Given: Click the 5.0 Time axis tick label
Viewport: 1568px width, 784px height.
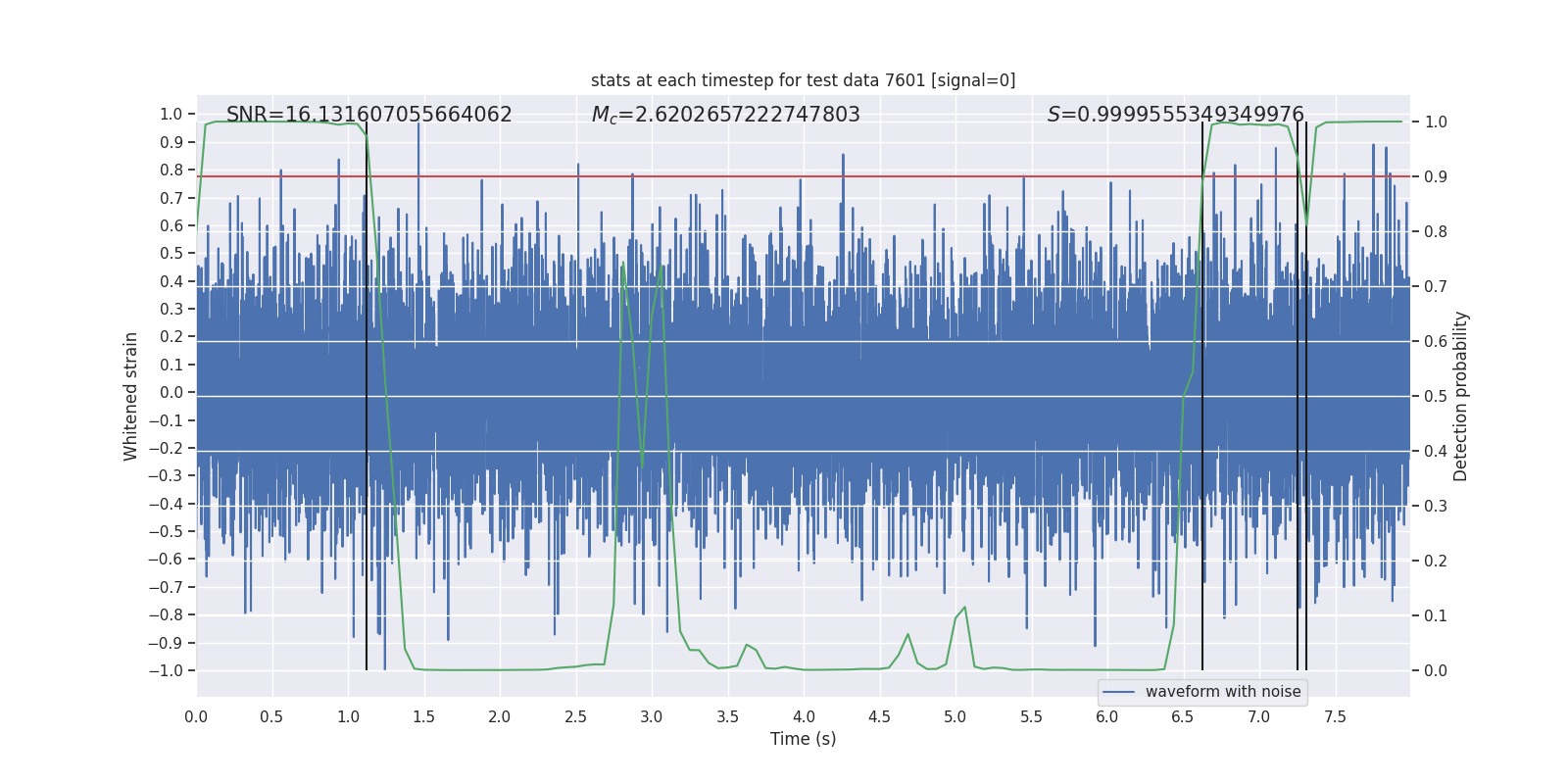Looking at the screenshot, I should [955, 717].
